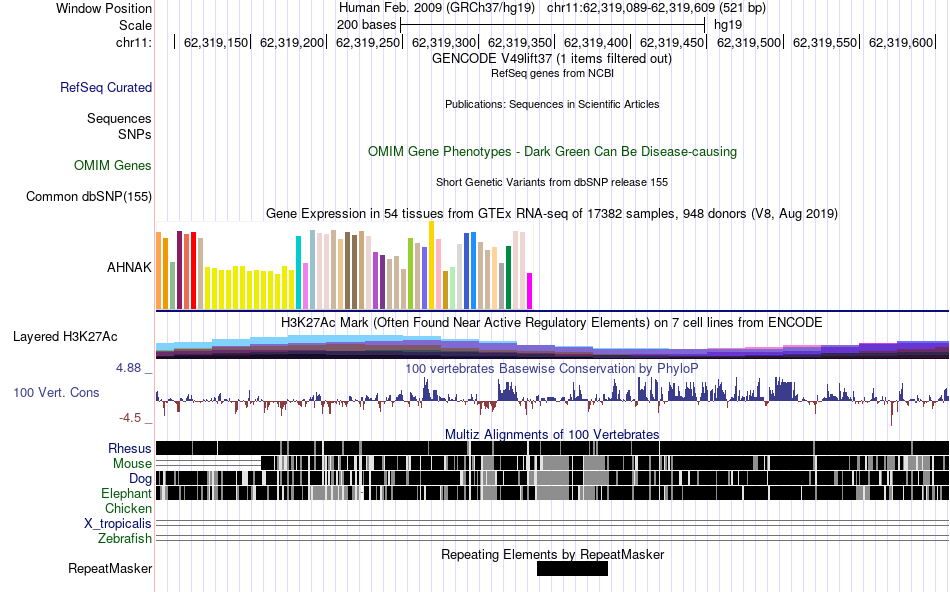Click 100 vertebrates Basewise Conservation by PhyloP title
950x592 pixels.
coord(552,368)
